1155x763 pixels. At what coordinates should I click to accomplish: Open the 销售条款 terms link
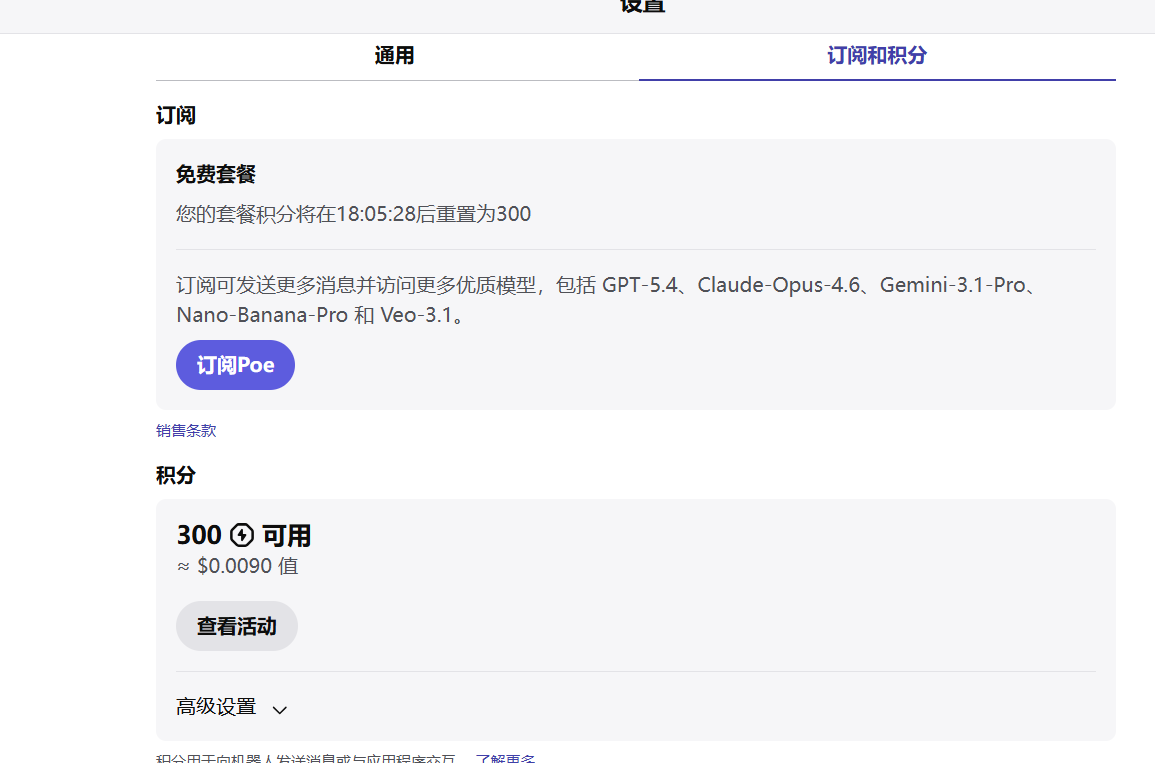click(185, 430)
